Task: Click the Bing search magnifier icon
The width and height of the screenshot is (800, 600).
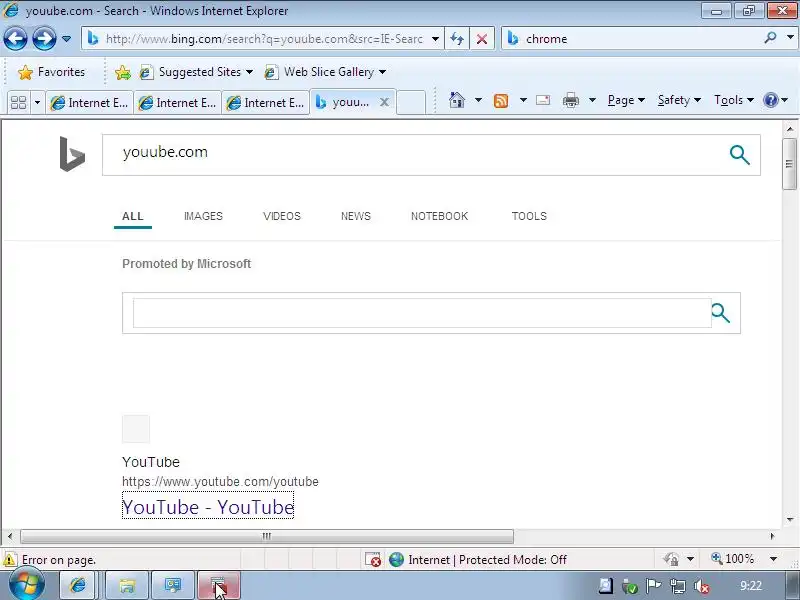Action: click(x=739, y=155)
